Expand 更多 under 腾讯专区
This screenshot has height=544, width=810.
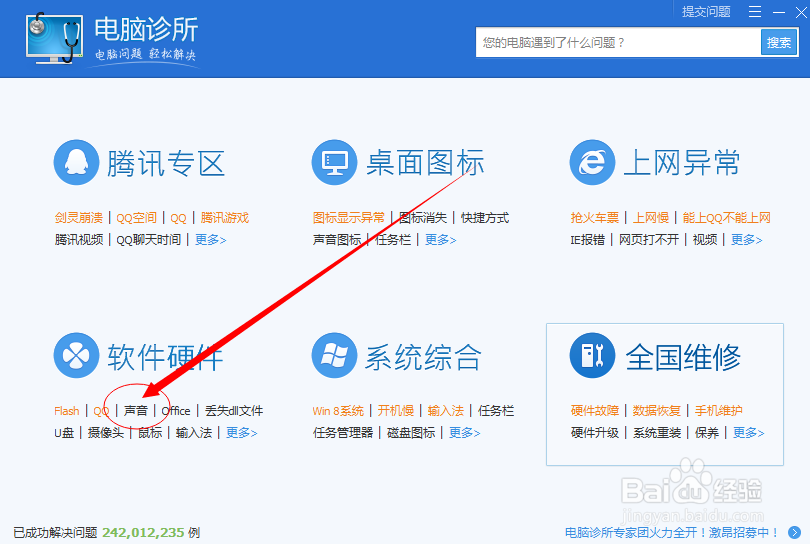coord(210,240)
